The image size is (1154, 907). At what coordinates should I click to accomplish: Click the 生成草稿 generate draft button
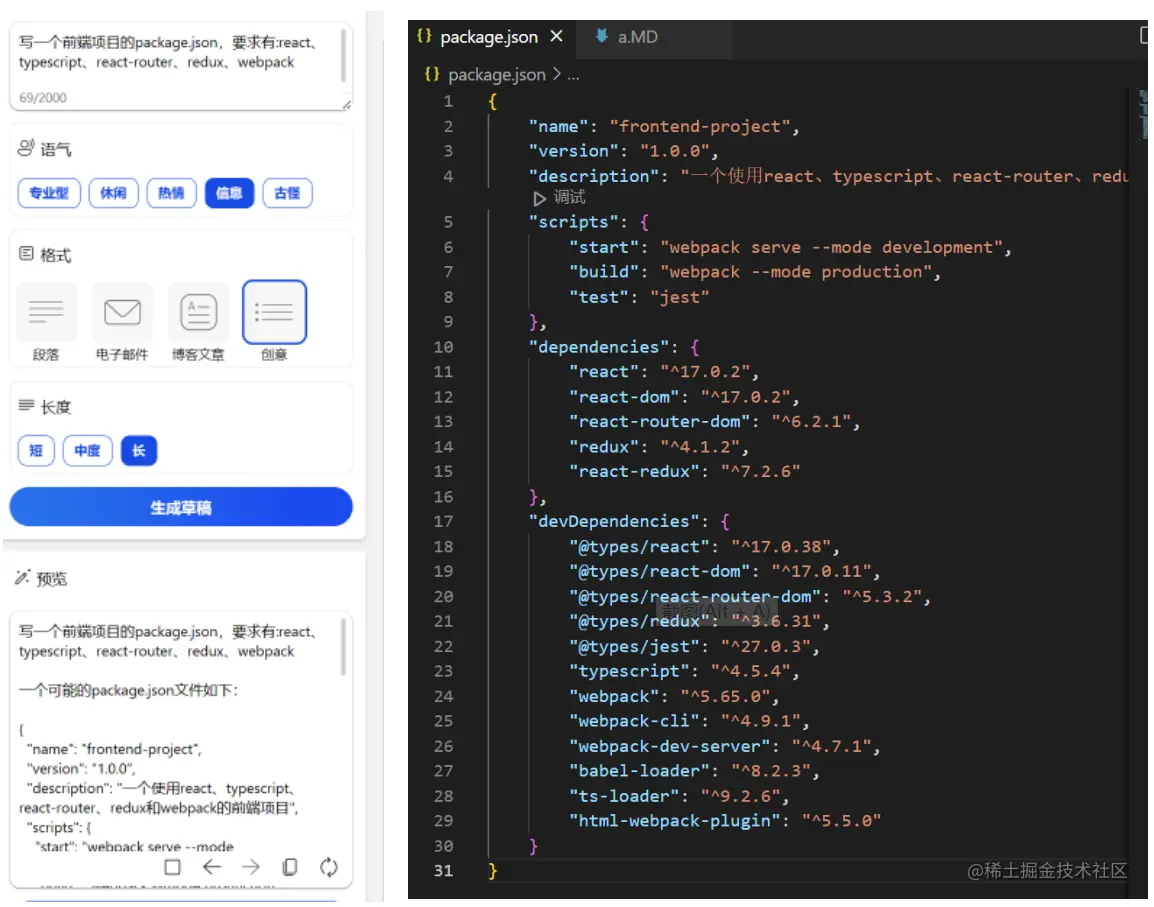(181, 507)
